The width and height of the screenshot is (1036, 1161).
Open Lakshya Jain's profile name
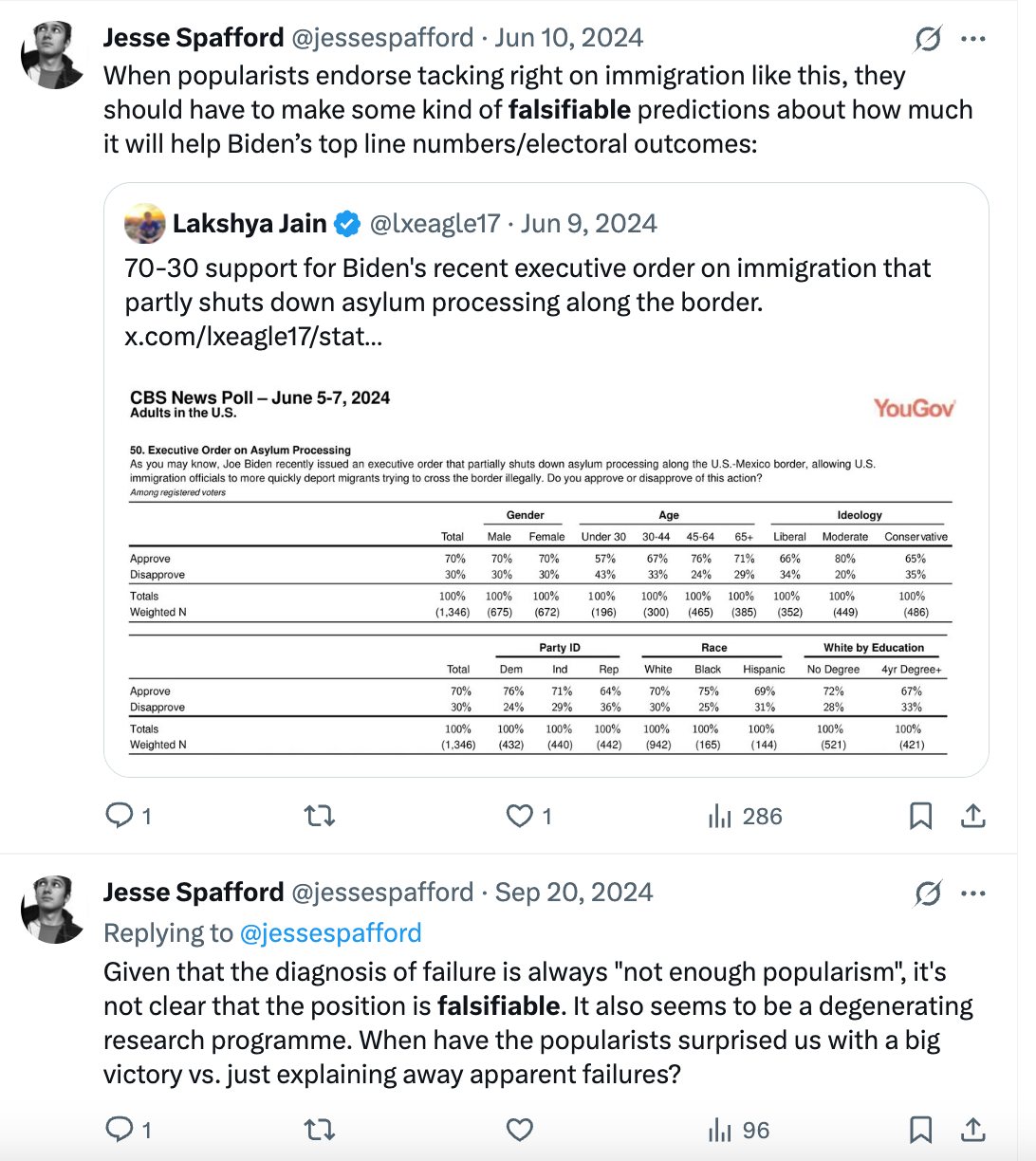pyautogui.click(x=250, y=224)
